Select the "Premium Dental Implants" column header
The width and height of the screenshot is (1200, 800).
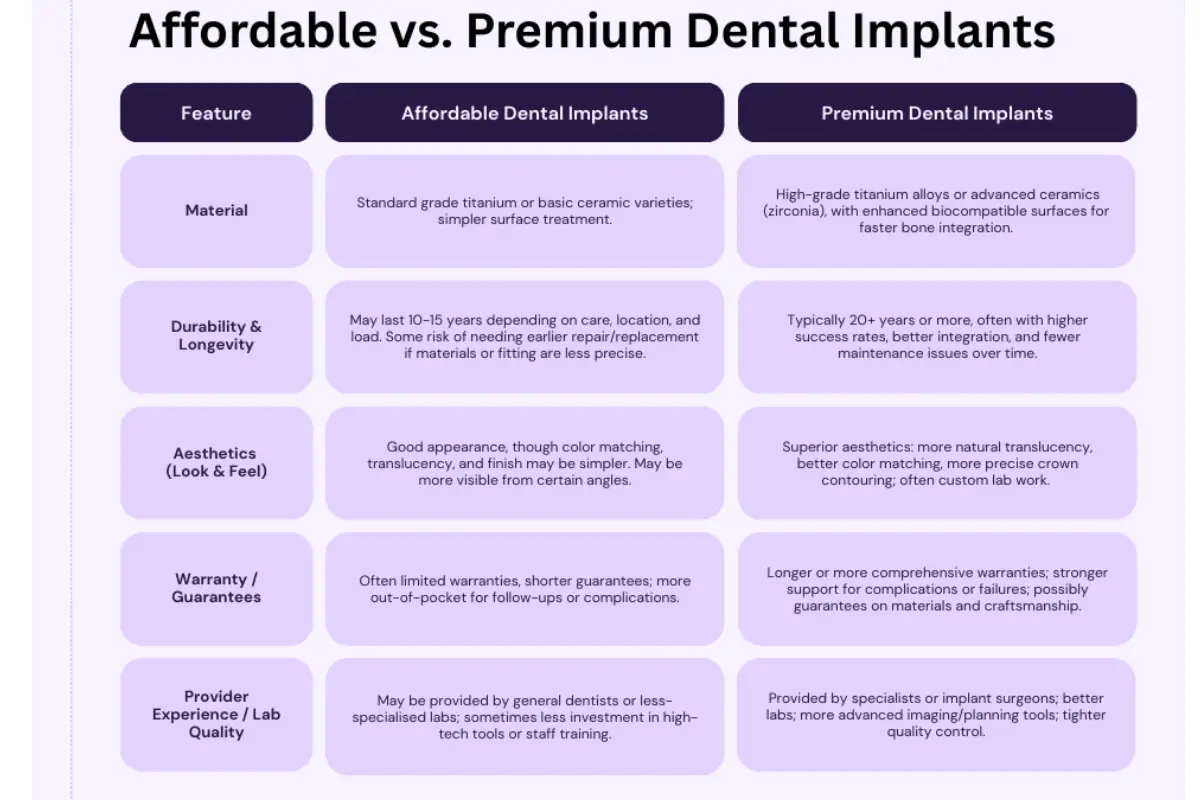937,113
